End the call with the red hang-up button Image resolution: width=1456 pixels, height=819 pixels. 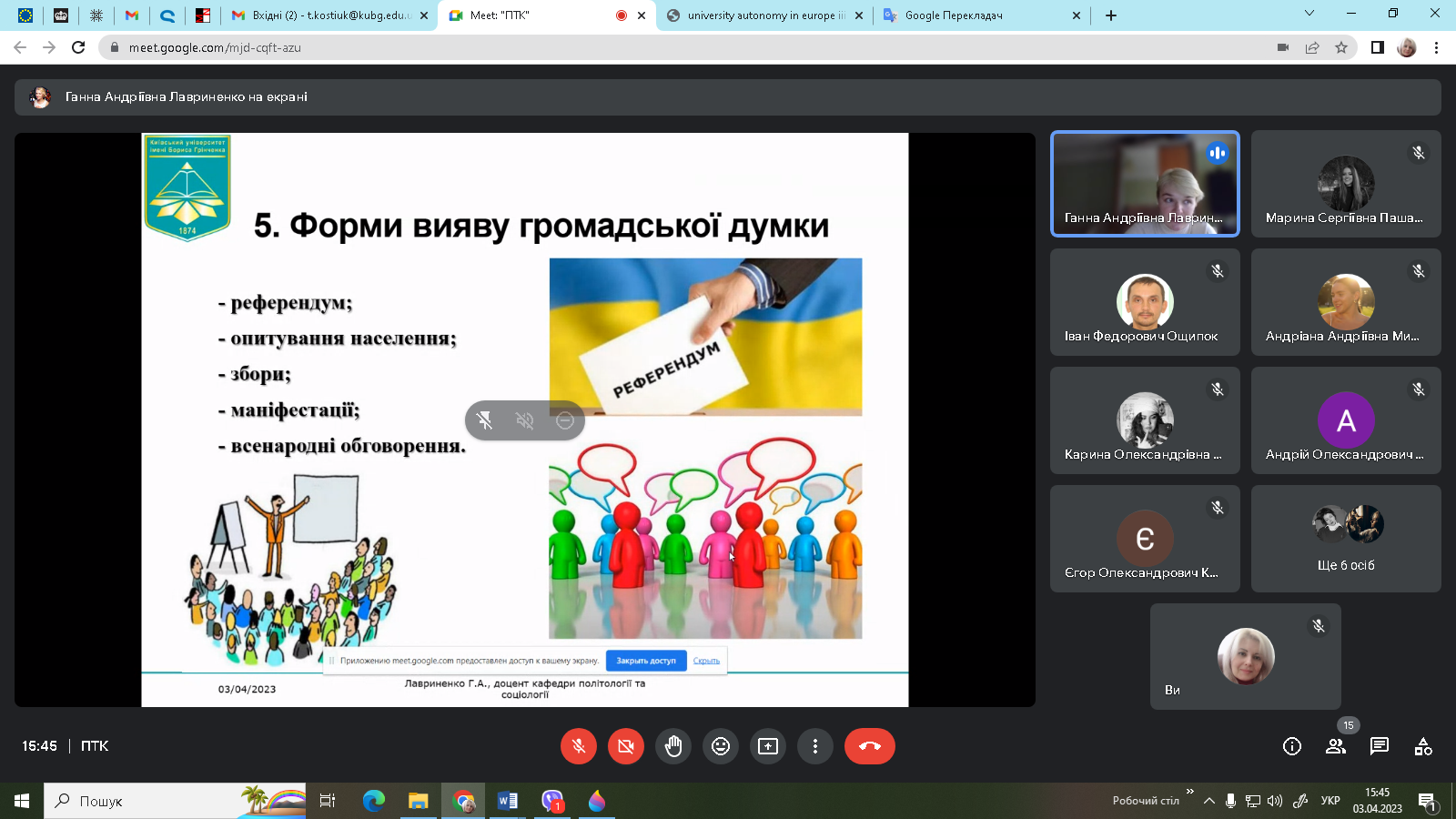(869, 745)
